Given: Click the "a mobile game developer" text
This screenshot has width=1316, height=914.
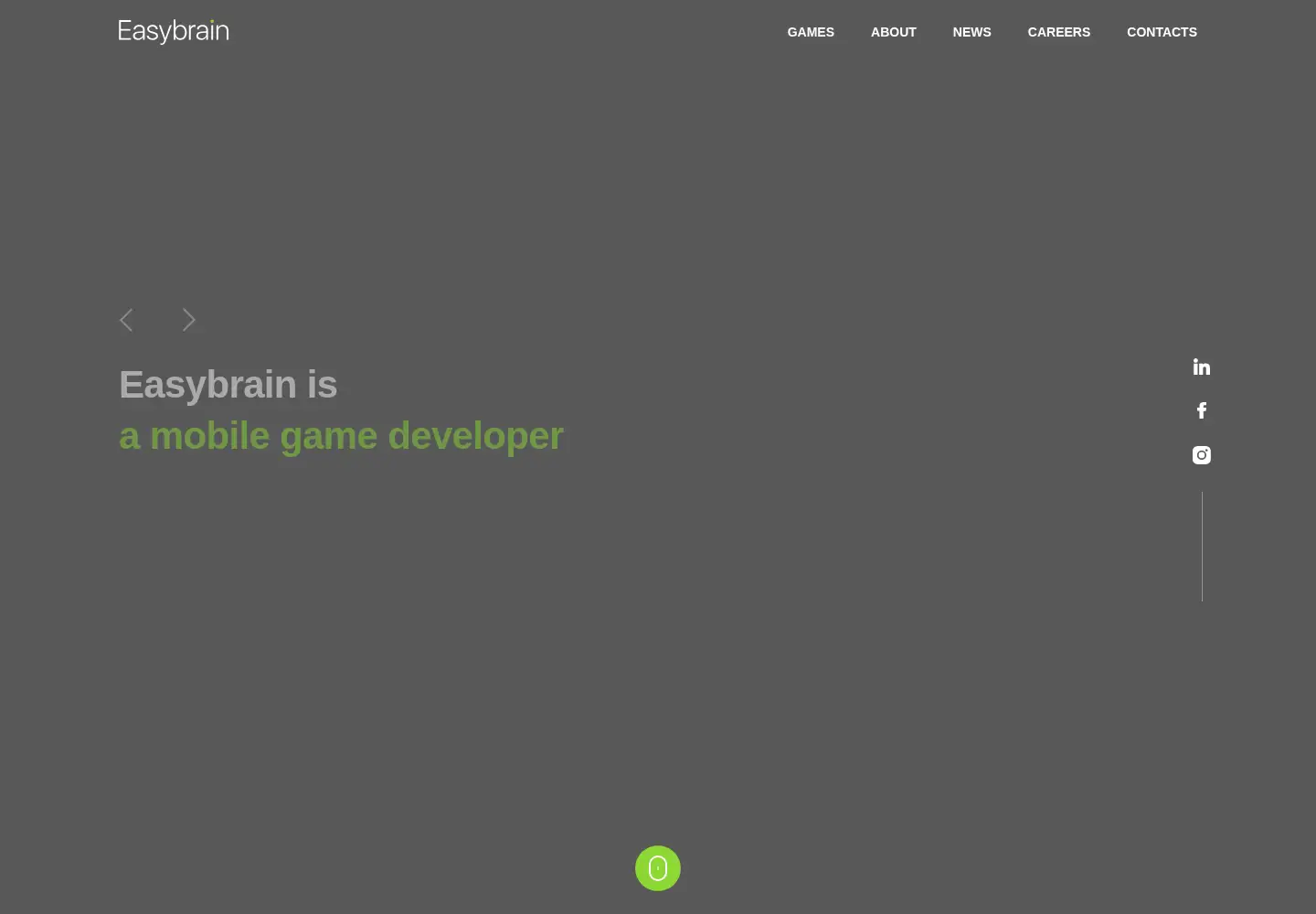Looking at the screenshot, I should (x=341, y=436).
